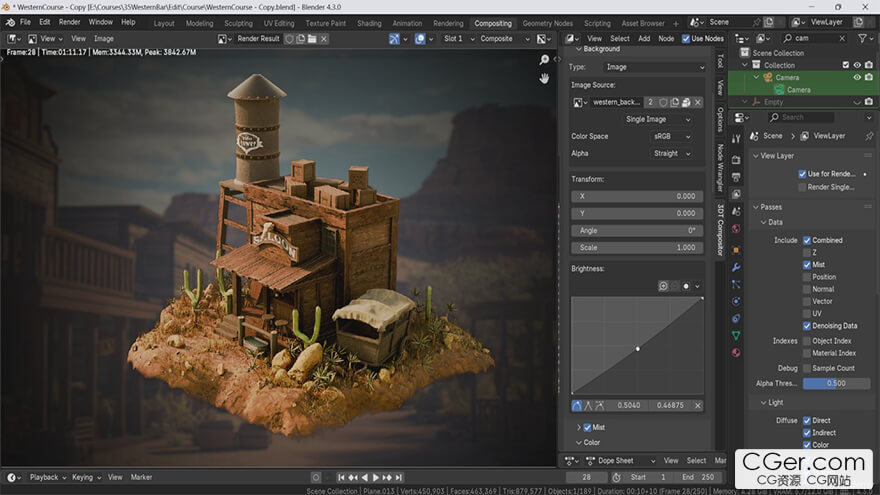
Task: Open the Slot 1 dropdown
Action: tap(459, 39)
